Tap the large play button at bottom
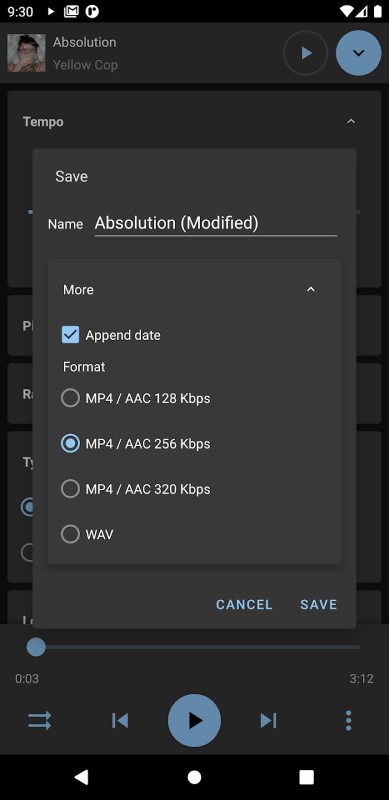The image size is (389, 800). [194, 720]
